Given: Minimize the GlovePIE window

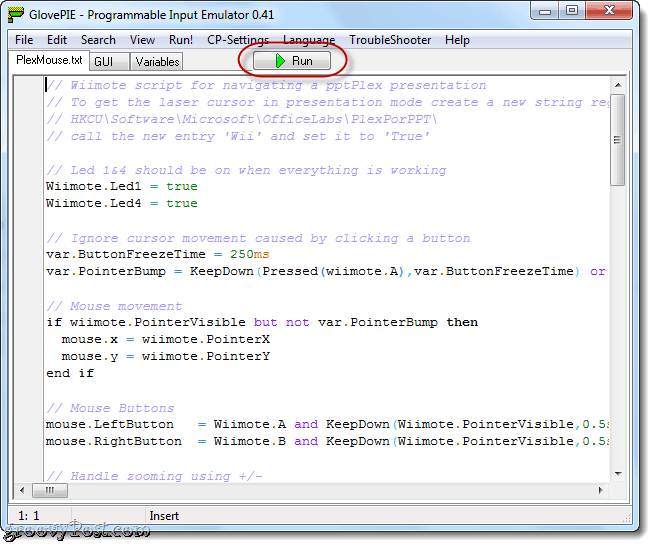Looking at the screenshot, I should coord(545,12).
